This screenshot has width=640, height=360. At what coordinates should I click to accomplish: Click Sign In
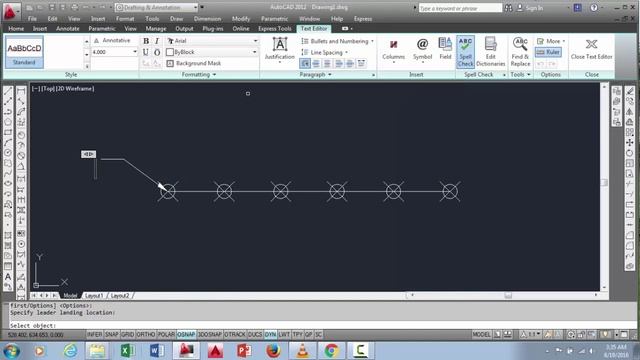pos(531,8)
